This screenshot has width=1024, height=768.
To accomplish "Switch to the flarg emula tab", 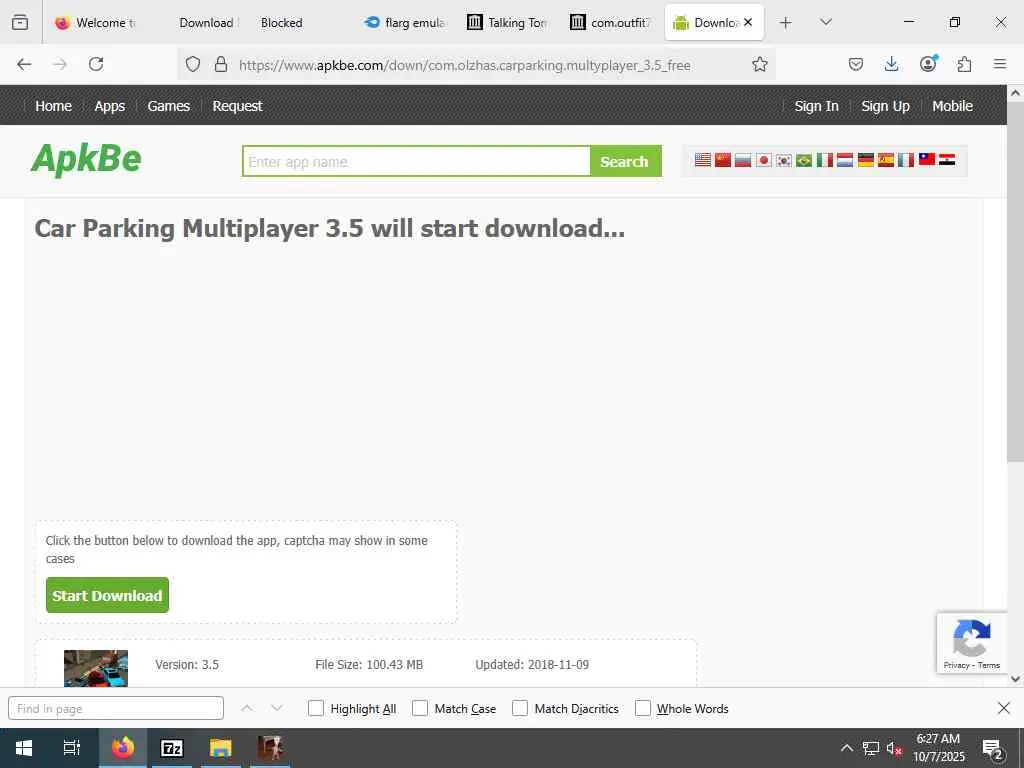I will (x=405, y=23).
